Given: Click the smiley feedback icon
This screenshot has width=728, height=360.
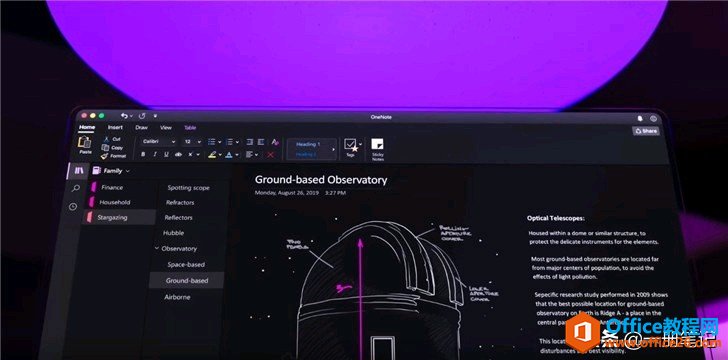Looking at the screenshot, I should coord(654,119).
